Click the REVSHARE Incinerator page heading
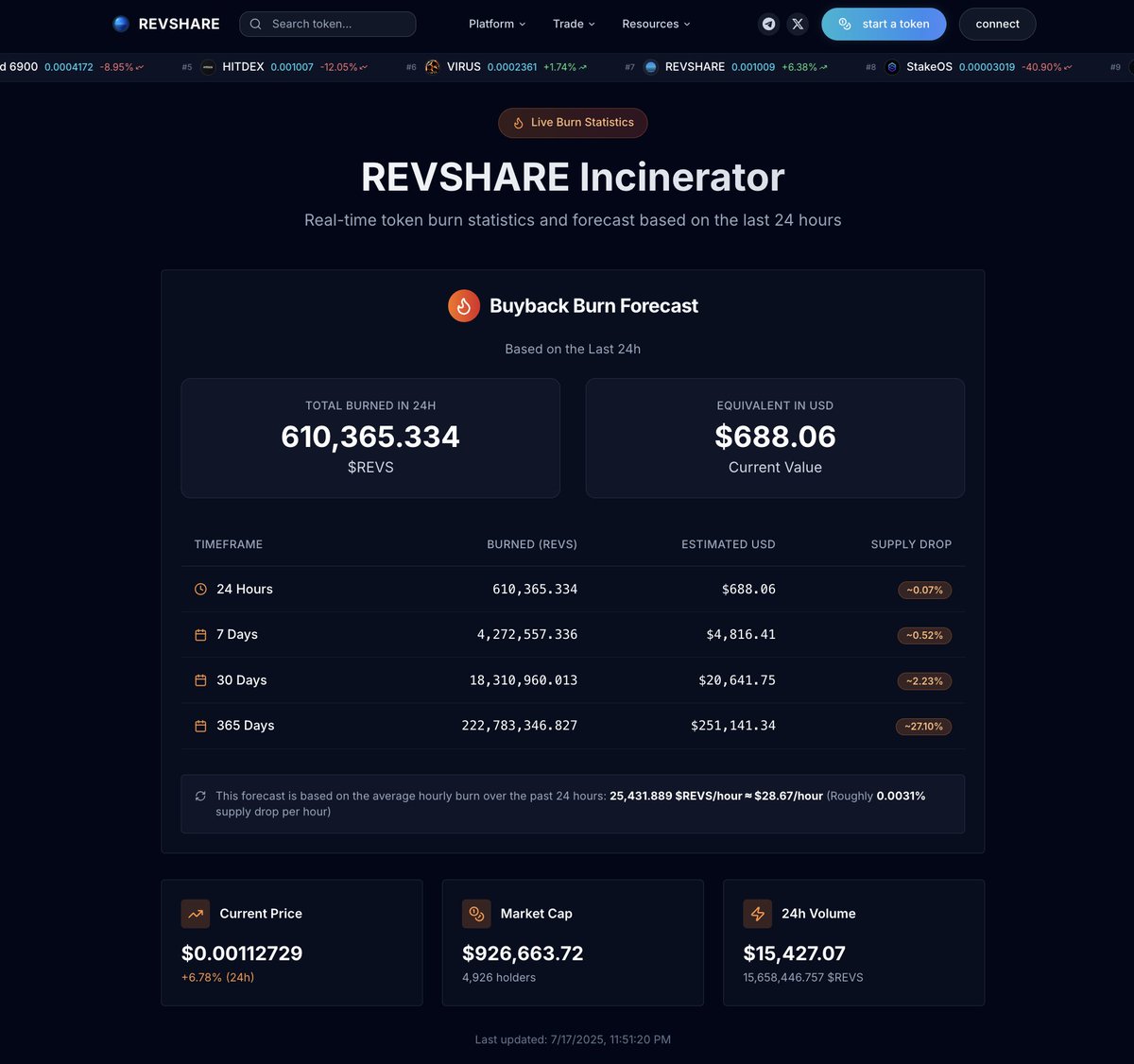Viewport: 1134px width, 1064px height. point(573,178)
